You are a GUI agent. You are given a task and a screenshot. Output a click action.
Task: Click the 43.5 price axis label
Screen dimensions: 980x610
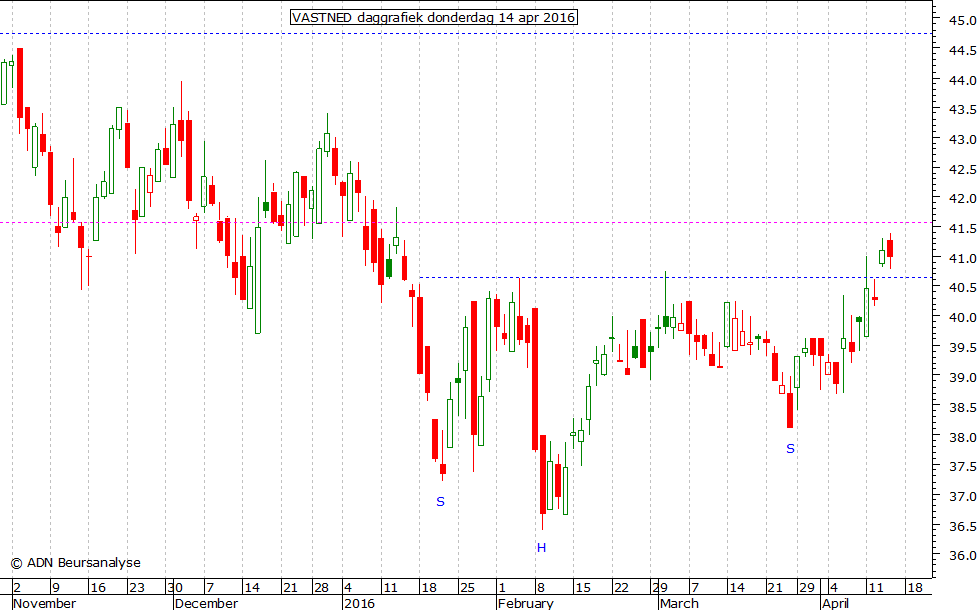tap(962, 109)
